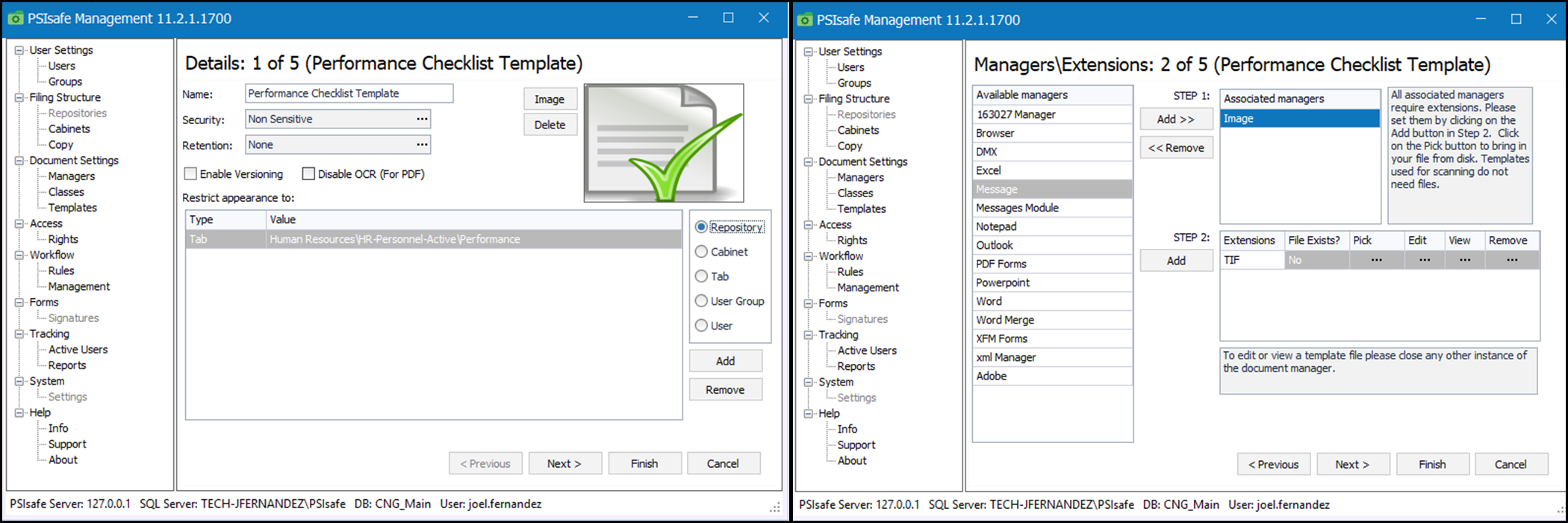
Task: Click Cancel in the right window
Action: [1511, 464]
